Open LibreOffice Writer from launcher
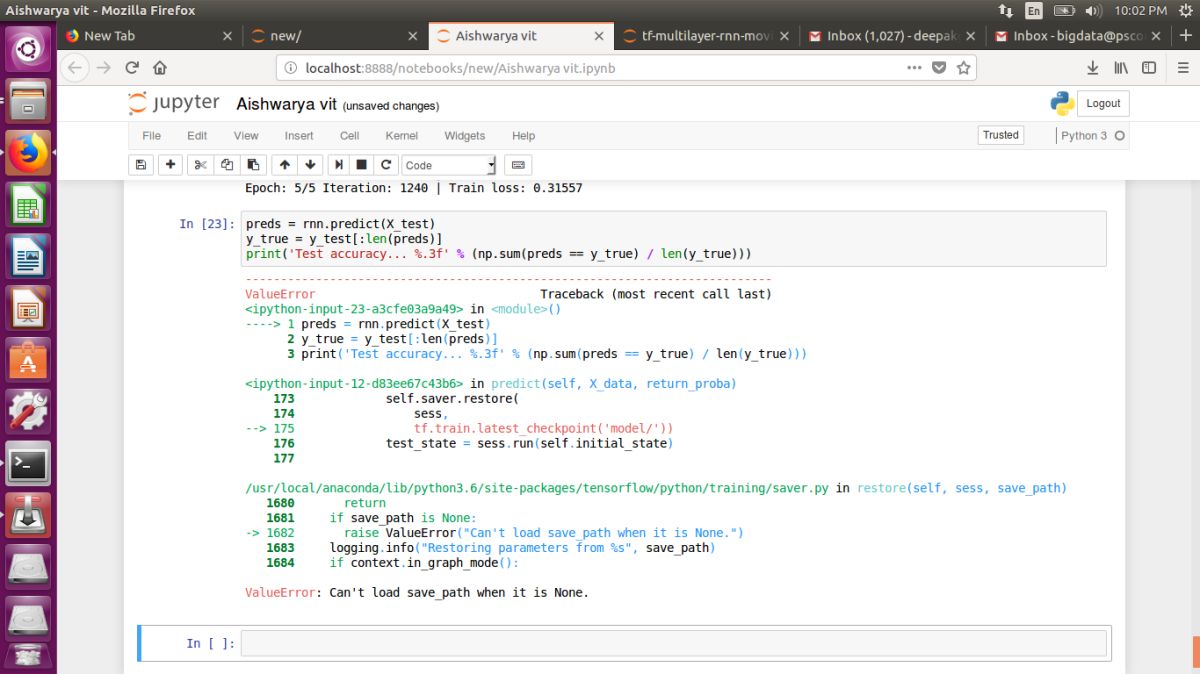The image size is (1200, 674). [x=28, y=257]
